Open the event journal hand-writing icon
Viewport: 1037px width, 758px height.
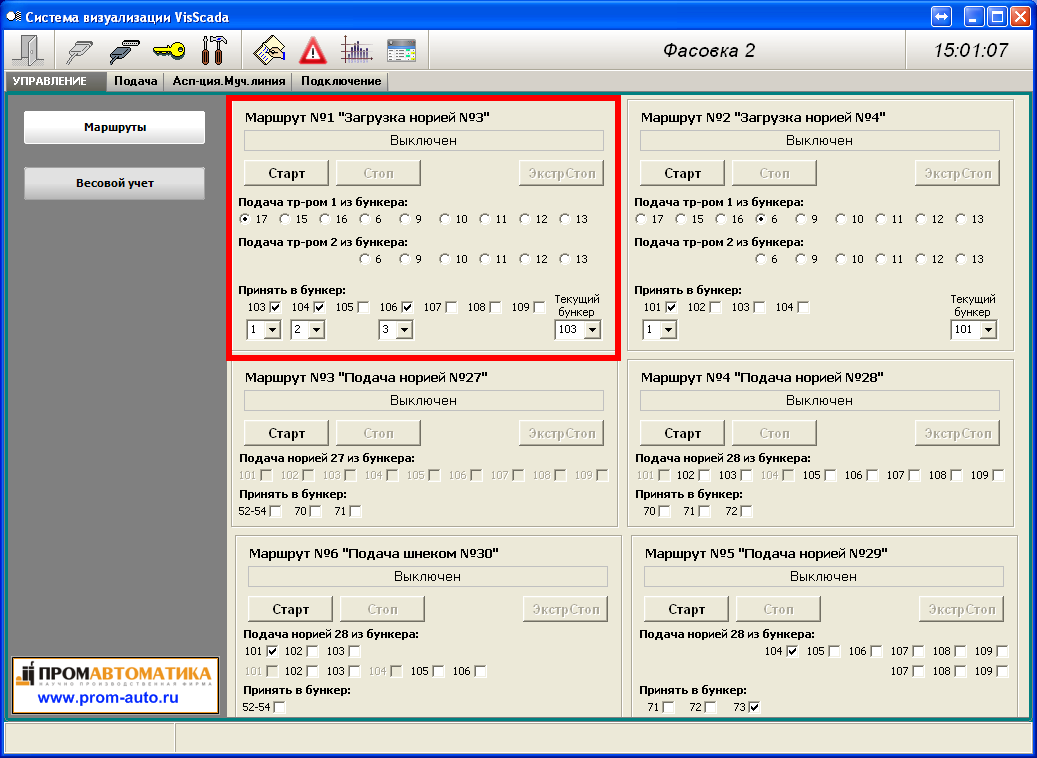pos(268,50)
